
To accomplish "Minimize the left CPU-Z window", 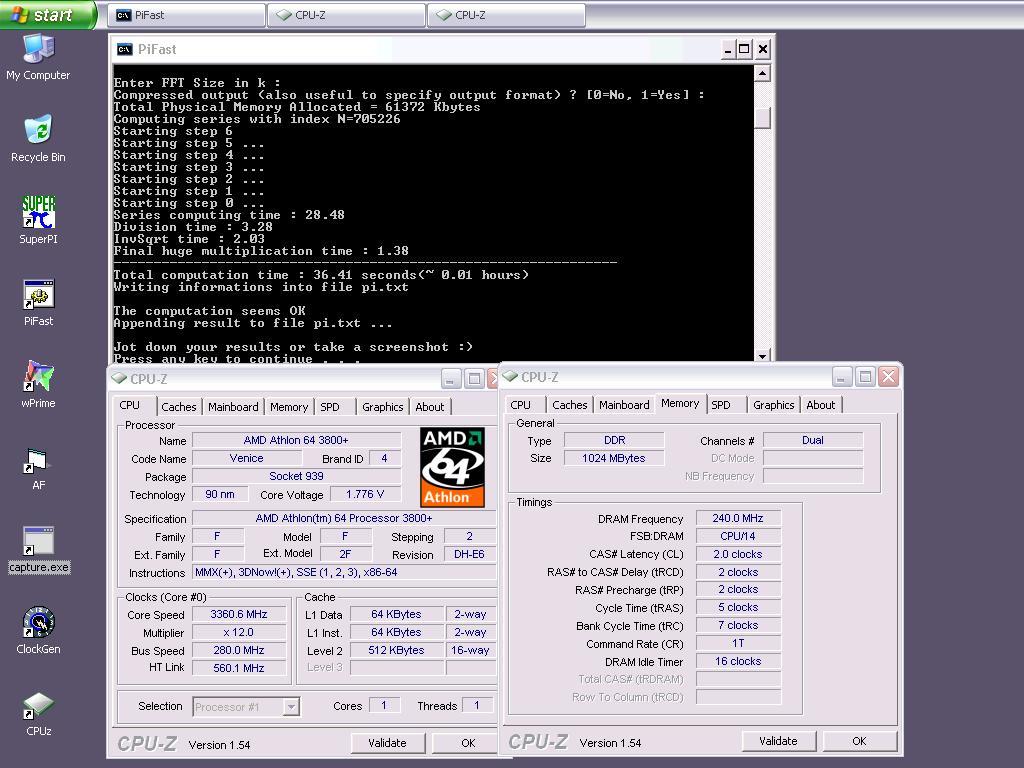I will tap(451, 379).
